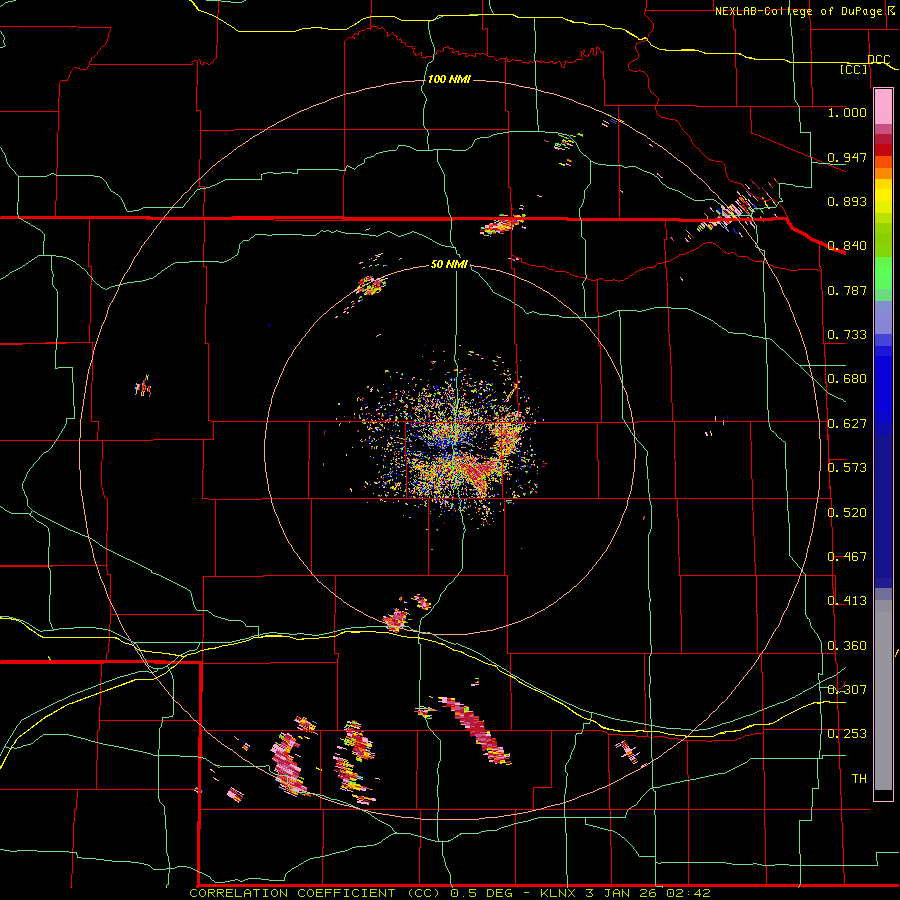This screenshot has height=900, width=900.
Task: Click the 0.680 color scale label
Action: click(x=847, y=379)
